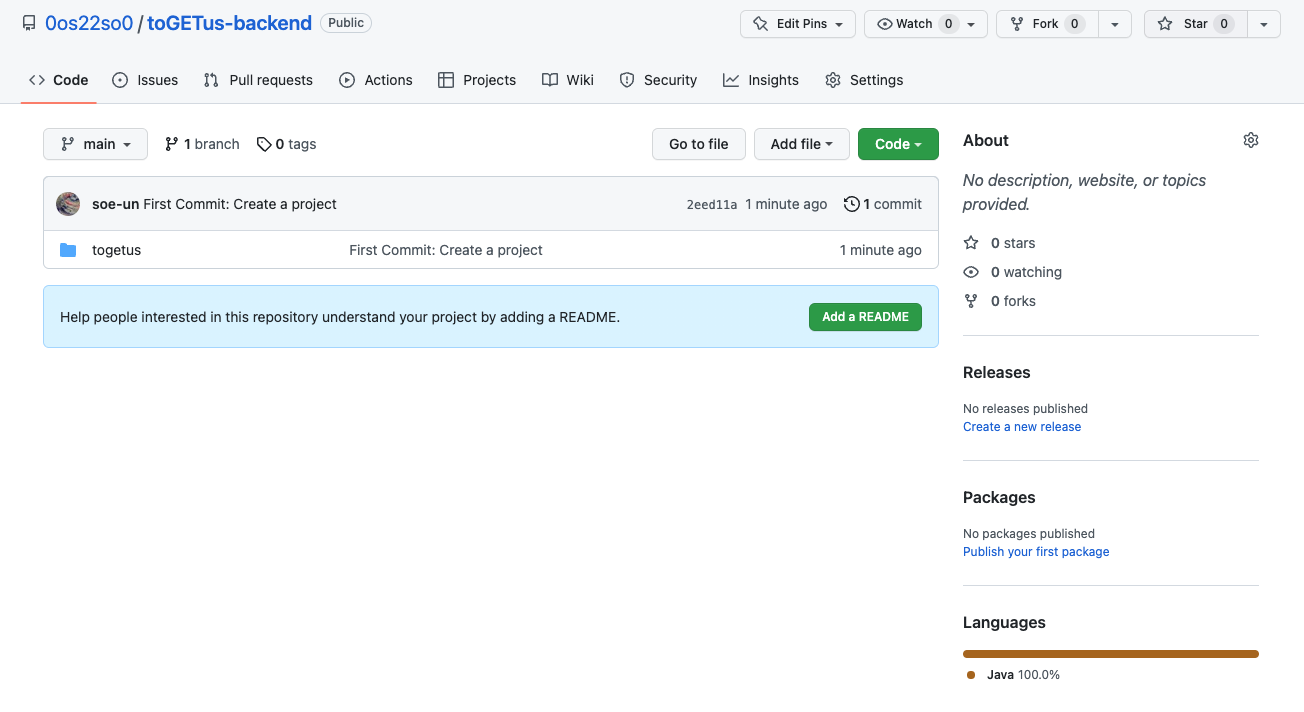Click Create a new release link
This screenshot has width=1304, height=712.
pos(1022,427)
